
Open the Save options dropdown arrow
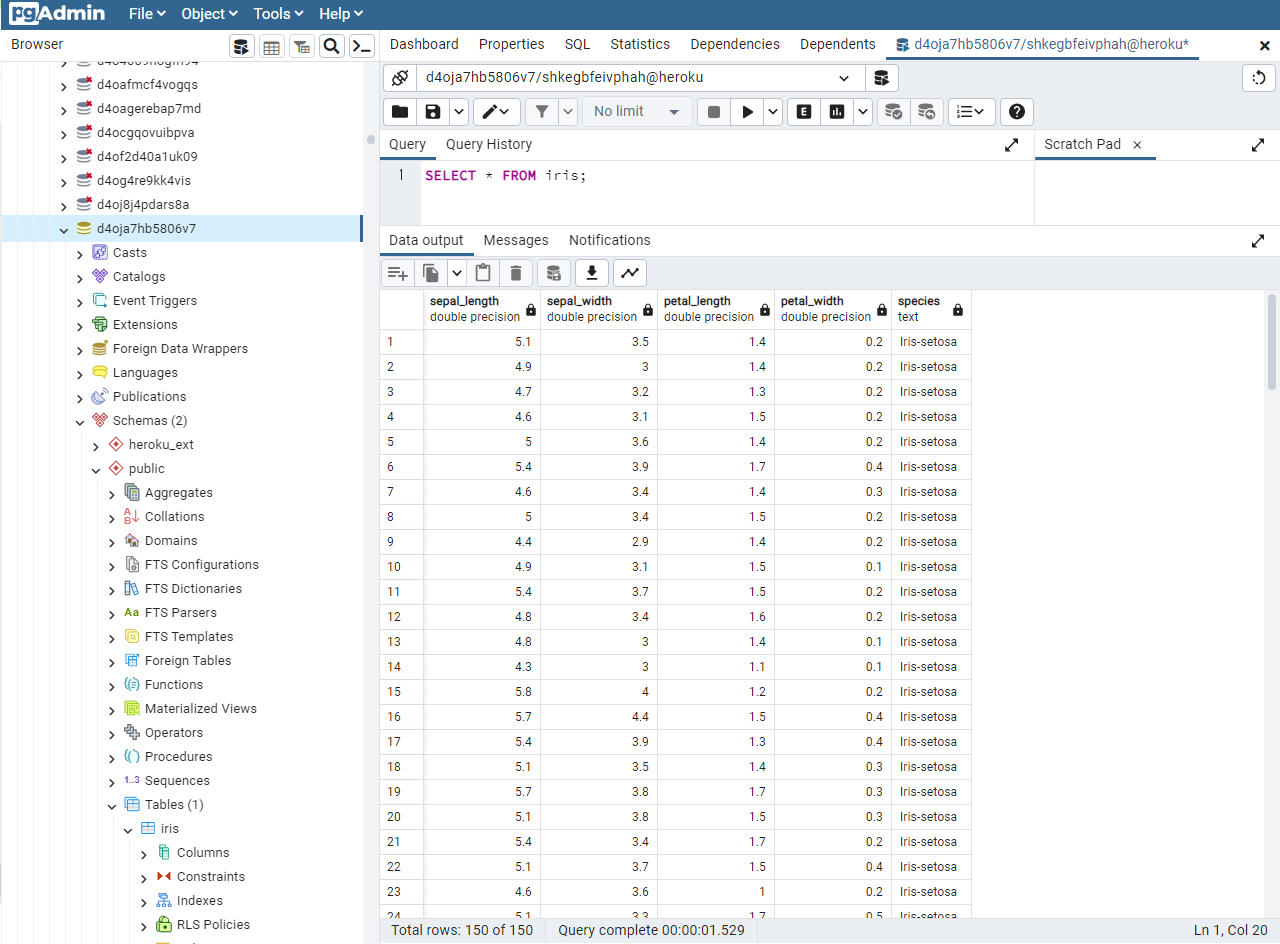click(x=458, y=112)
